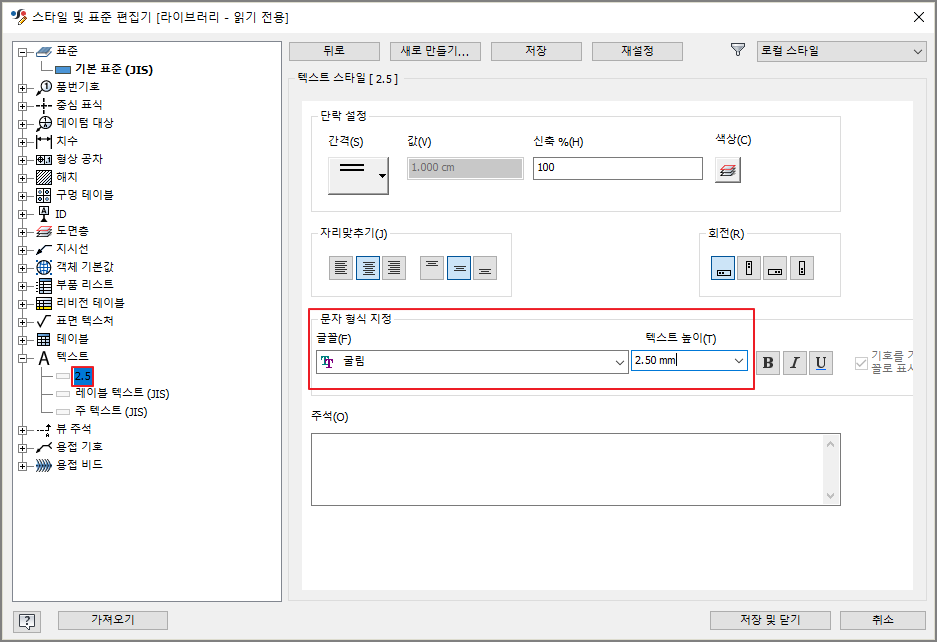Click the 용접 기호 icon
Image resolution: width=937 pixels, height=642 pixels.
click(x=44, y=447)
